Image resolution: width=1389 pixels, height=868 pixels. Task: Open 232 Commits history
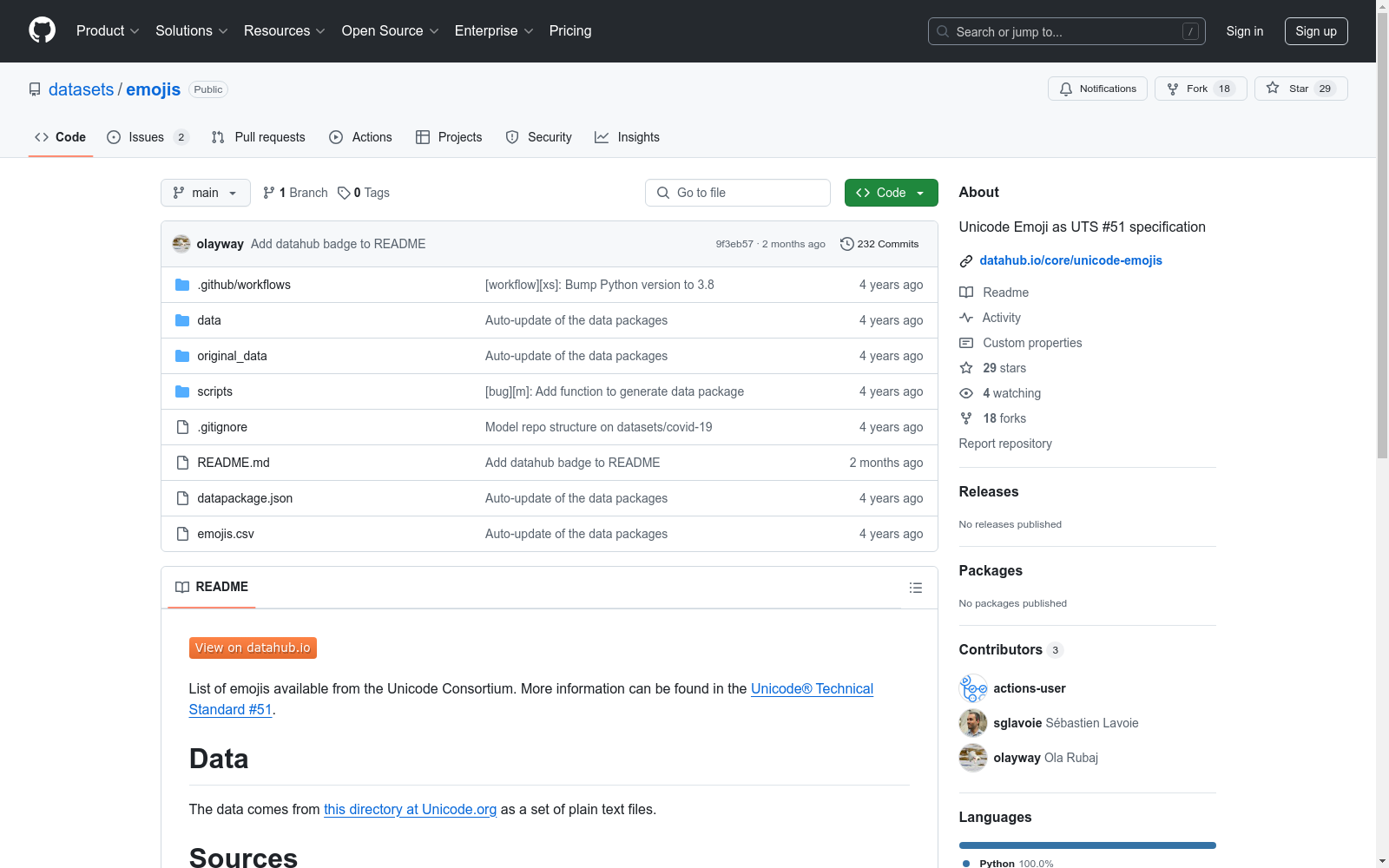tap(879, 244)
